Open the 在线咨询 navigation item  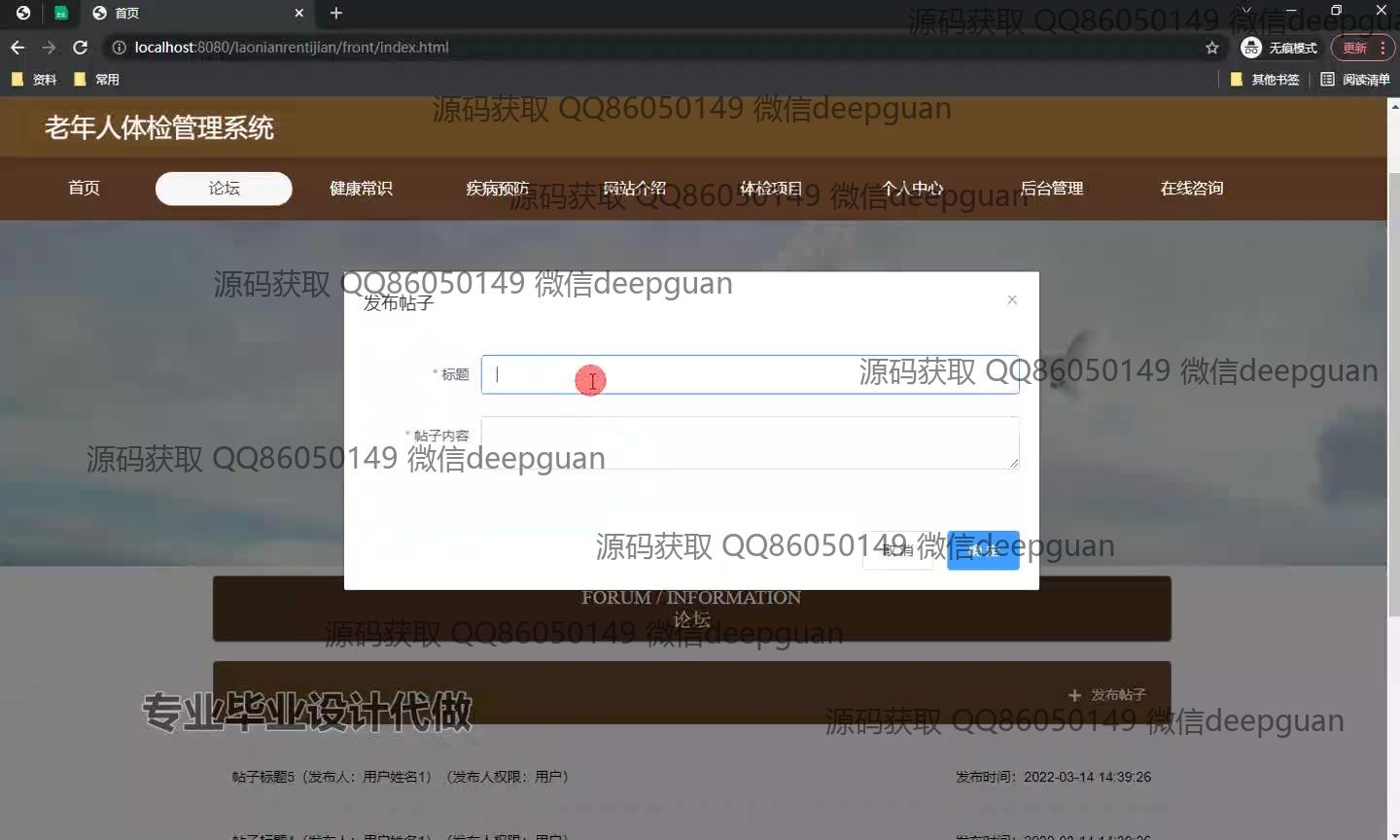click(1191, 189)
